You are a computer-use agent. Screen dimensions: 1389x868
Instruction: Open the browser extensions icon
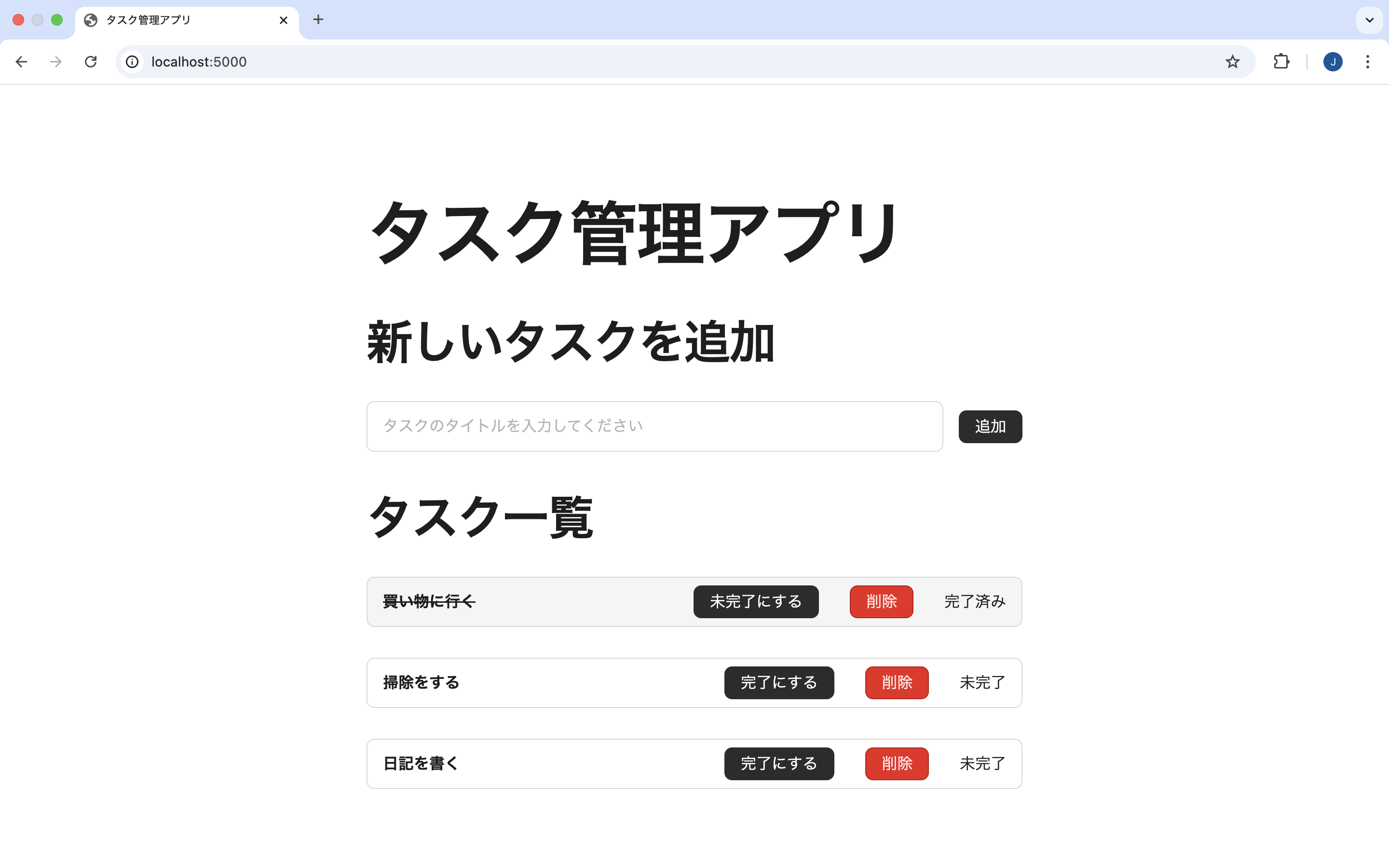coord(1281,61)
